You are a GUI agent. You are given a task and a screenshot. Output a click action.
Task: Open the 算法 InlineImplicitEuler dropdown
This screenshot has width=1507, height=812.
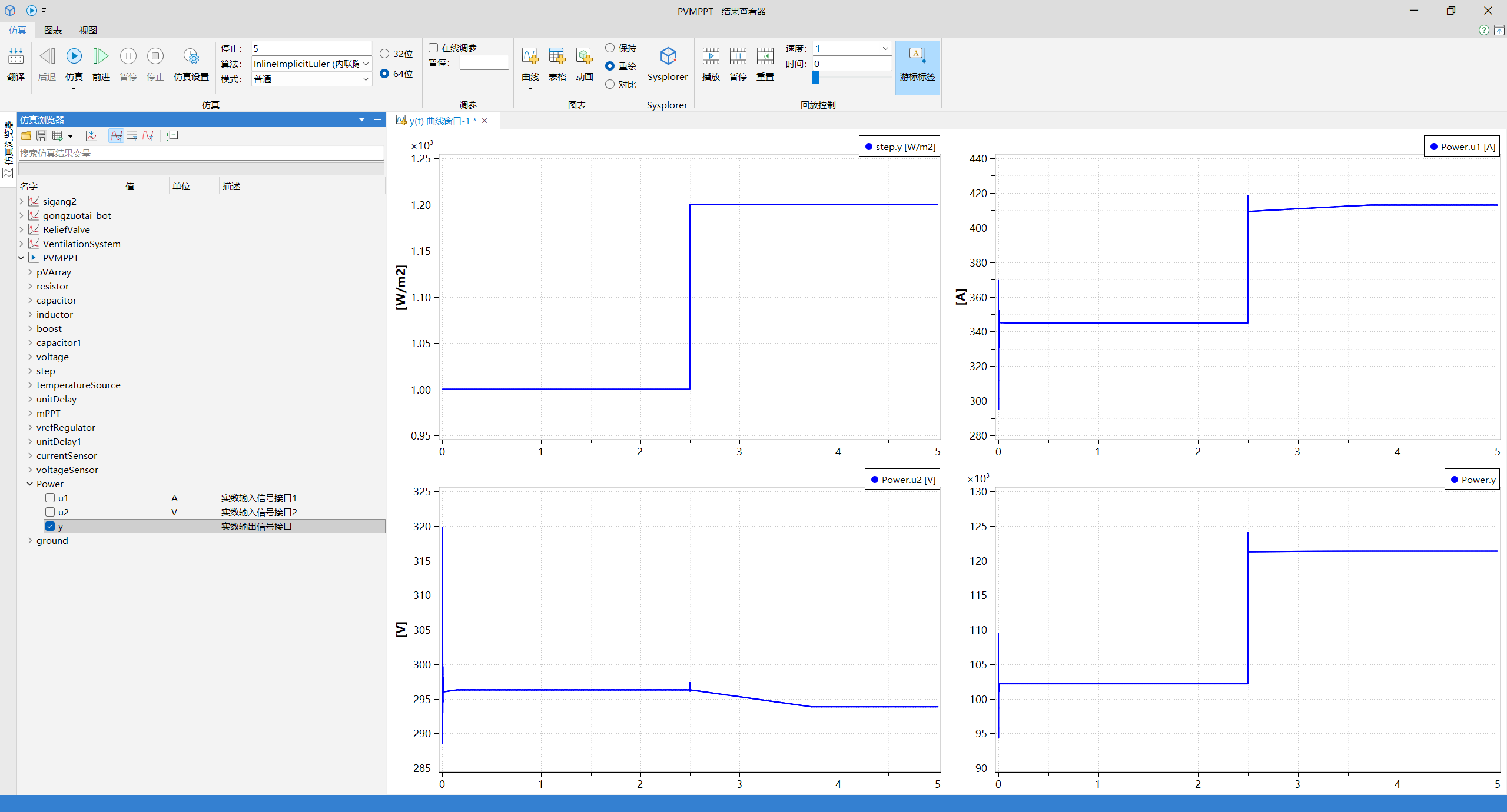(x=366, y=64)
